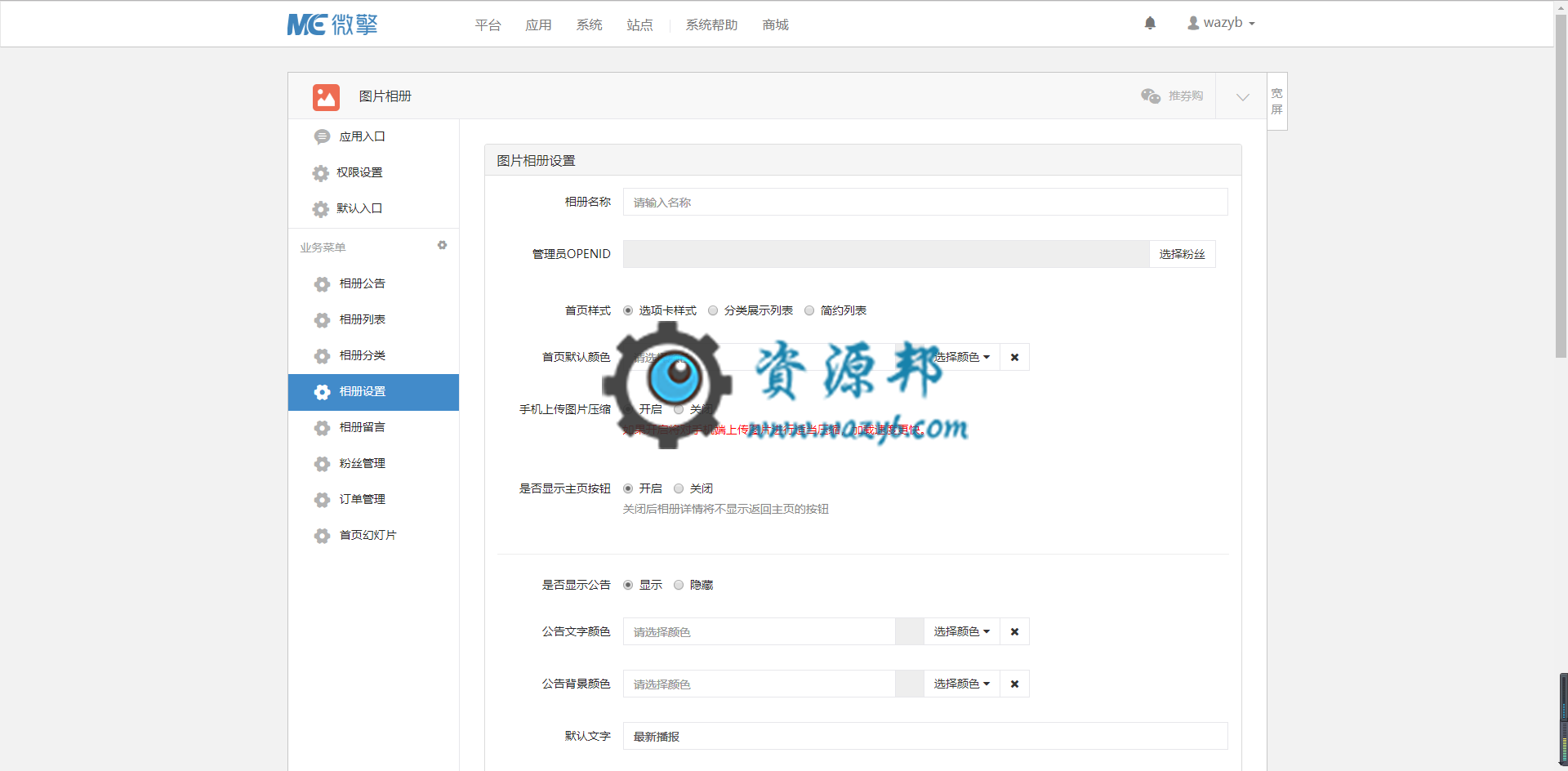Click the 公告文字颜色 text field
The height and width of the screenshot is (771, 1568).
pyautogui.click(x=759, y=631)
